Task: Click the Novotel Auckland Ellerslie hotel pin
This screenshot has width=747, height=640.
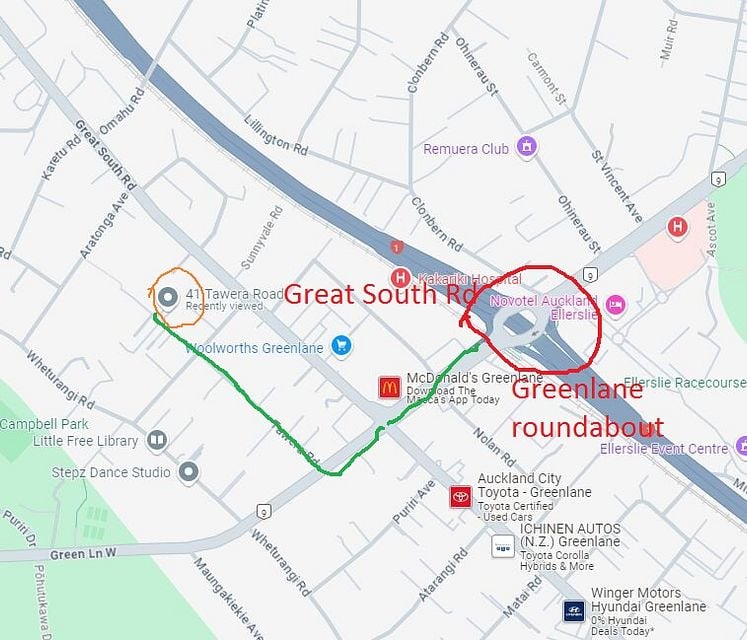Action: 616,305
